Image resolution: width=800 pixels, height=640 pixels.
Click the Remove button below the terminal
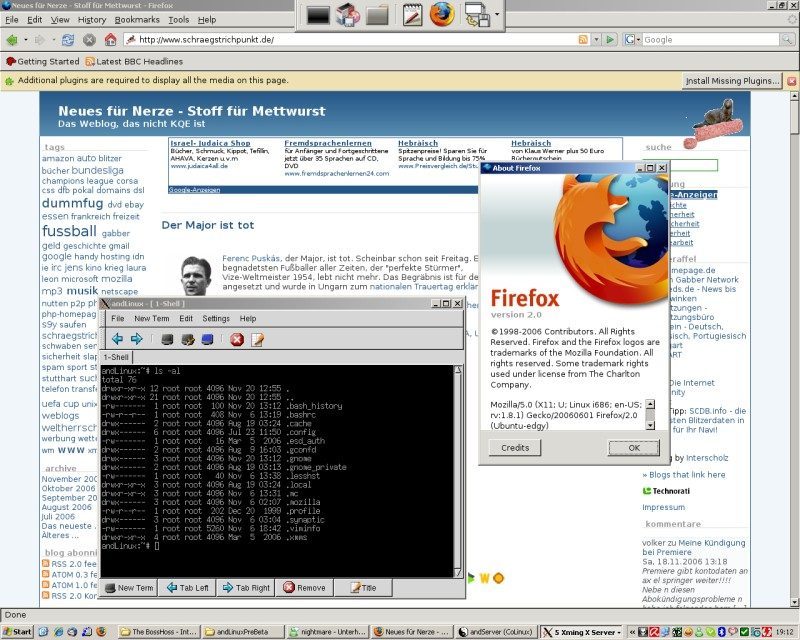click(305, 588)
